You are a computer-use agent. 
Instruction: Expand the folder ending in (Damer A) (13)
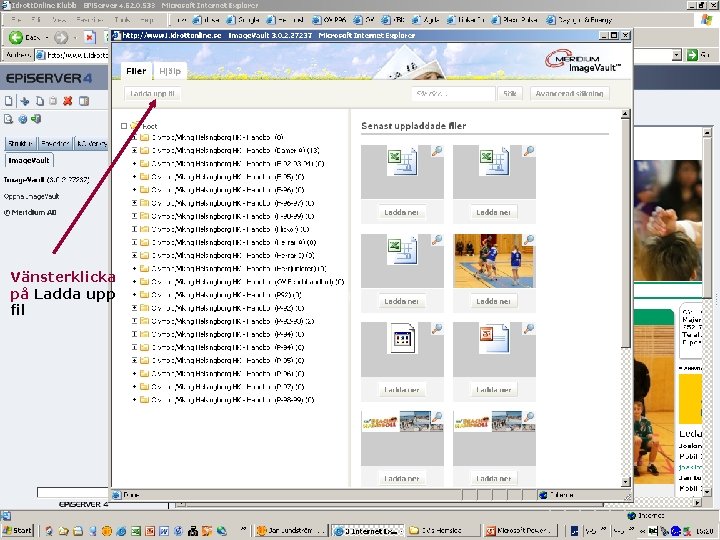pos(135,150)
